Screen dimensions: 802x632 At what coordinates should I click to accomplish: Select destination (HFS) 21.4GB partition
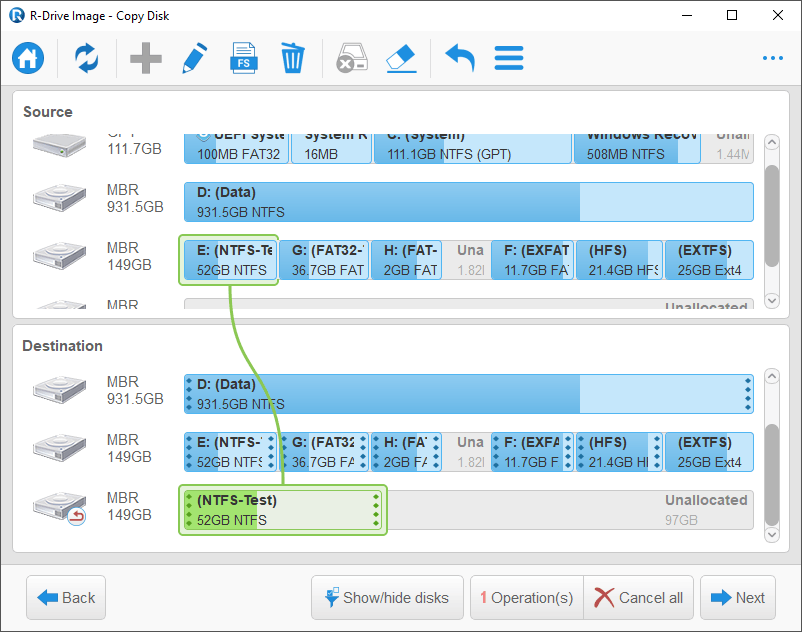tap(619, 452)
